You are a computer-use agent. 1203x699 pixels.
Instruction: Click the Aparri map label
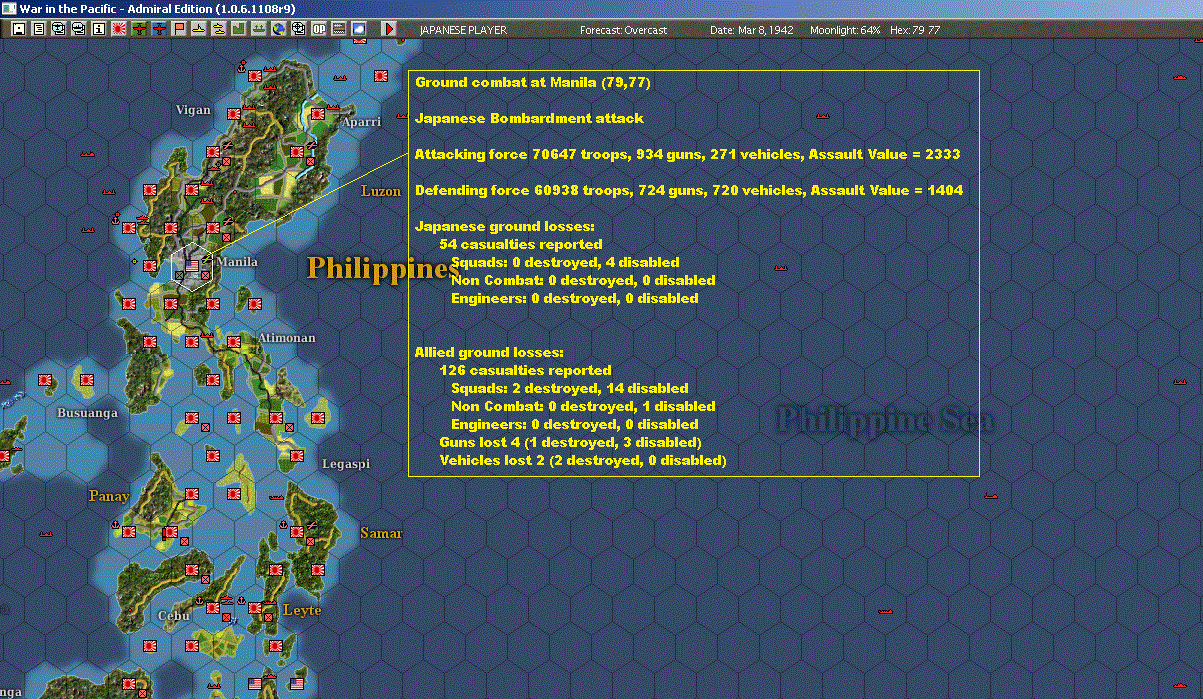click(x=361, y=121)
